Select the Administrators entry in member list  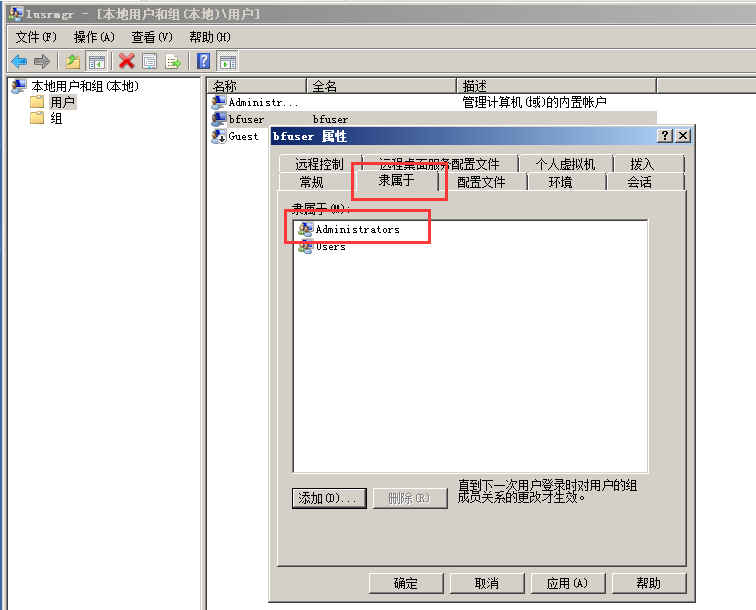click(x=357, y=230)
